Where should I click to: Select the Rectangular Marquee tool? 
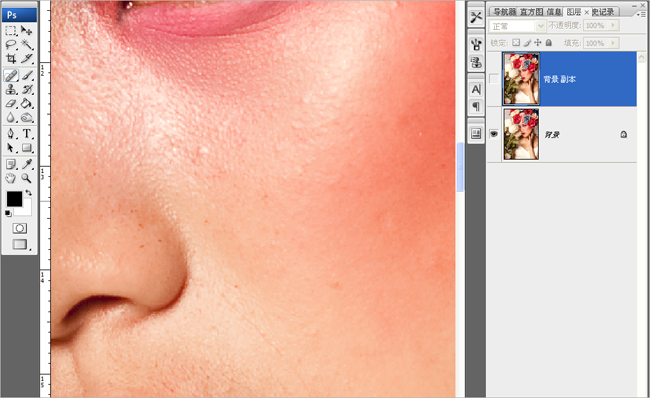[x=11, y=31]
